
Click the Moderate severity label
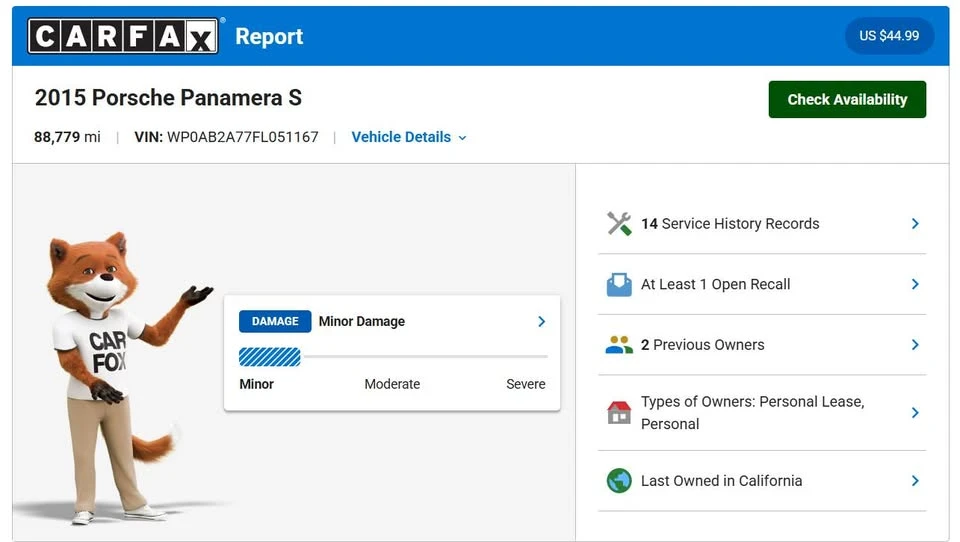(392, 384)
